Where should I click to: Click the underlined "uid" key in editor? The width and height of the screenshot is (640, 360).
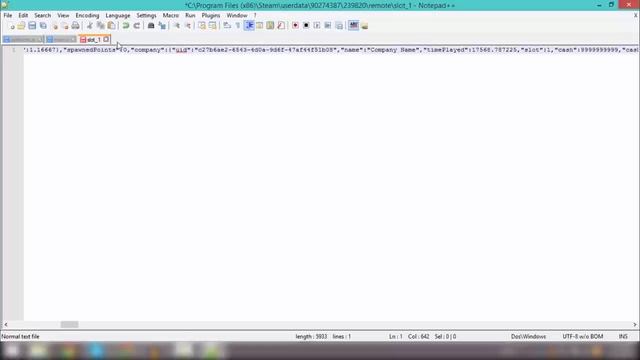tap(181, 50)
